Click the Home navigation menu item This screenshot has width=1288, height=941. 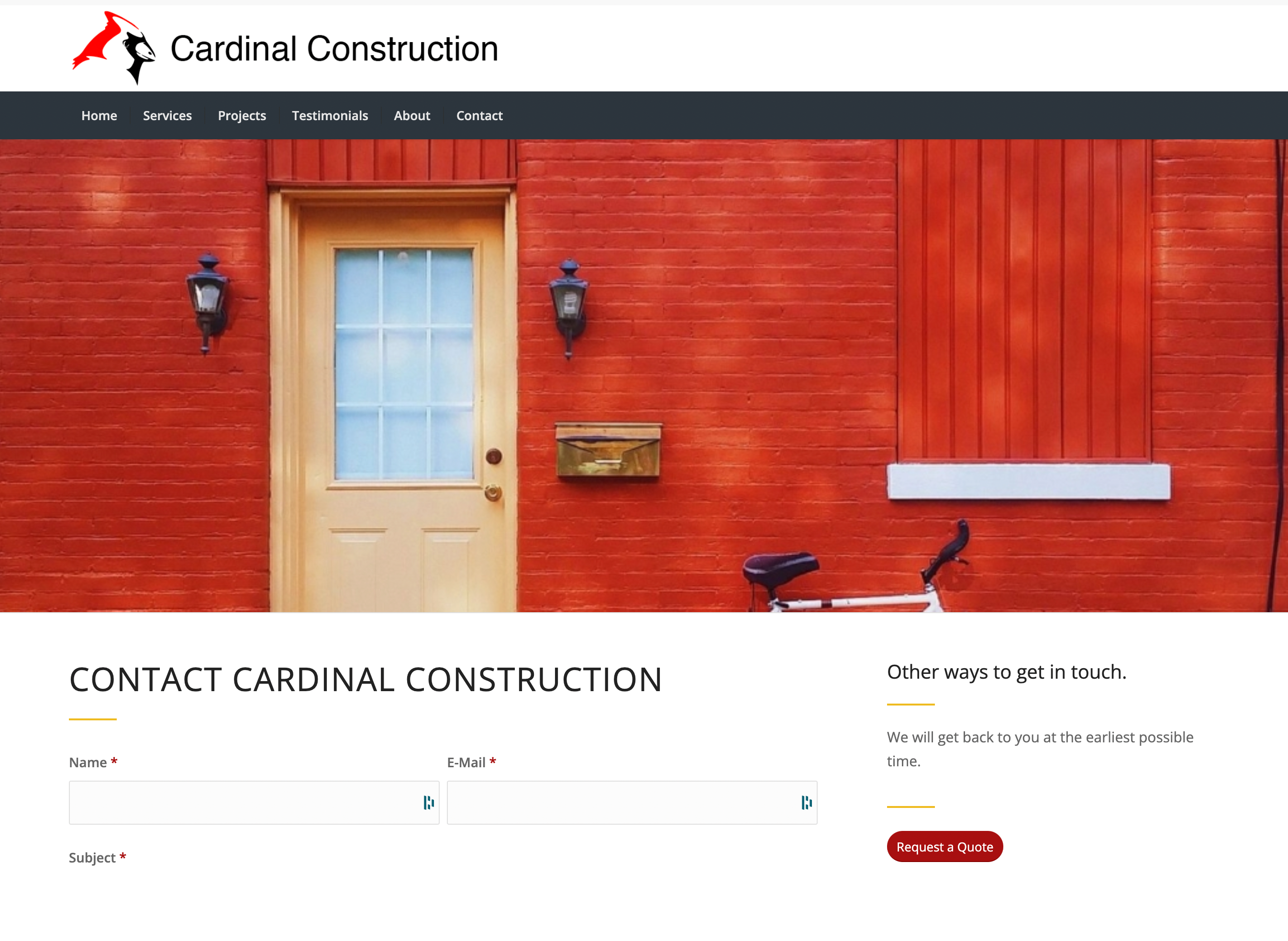(98, 115)
